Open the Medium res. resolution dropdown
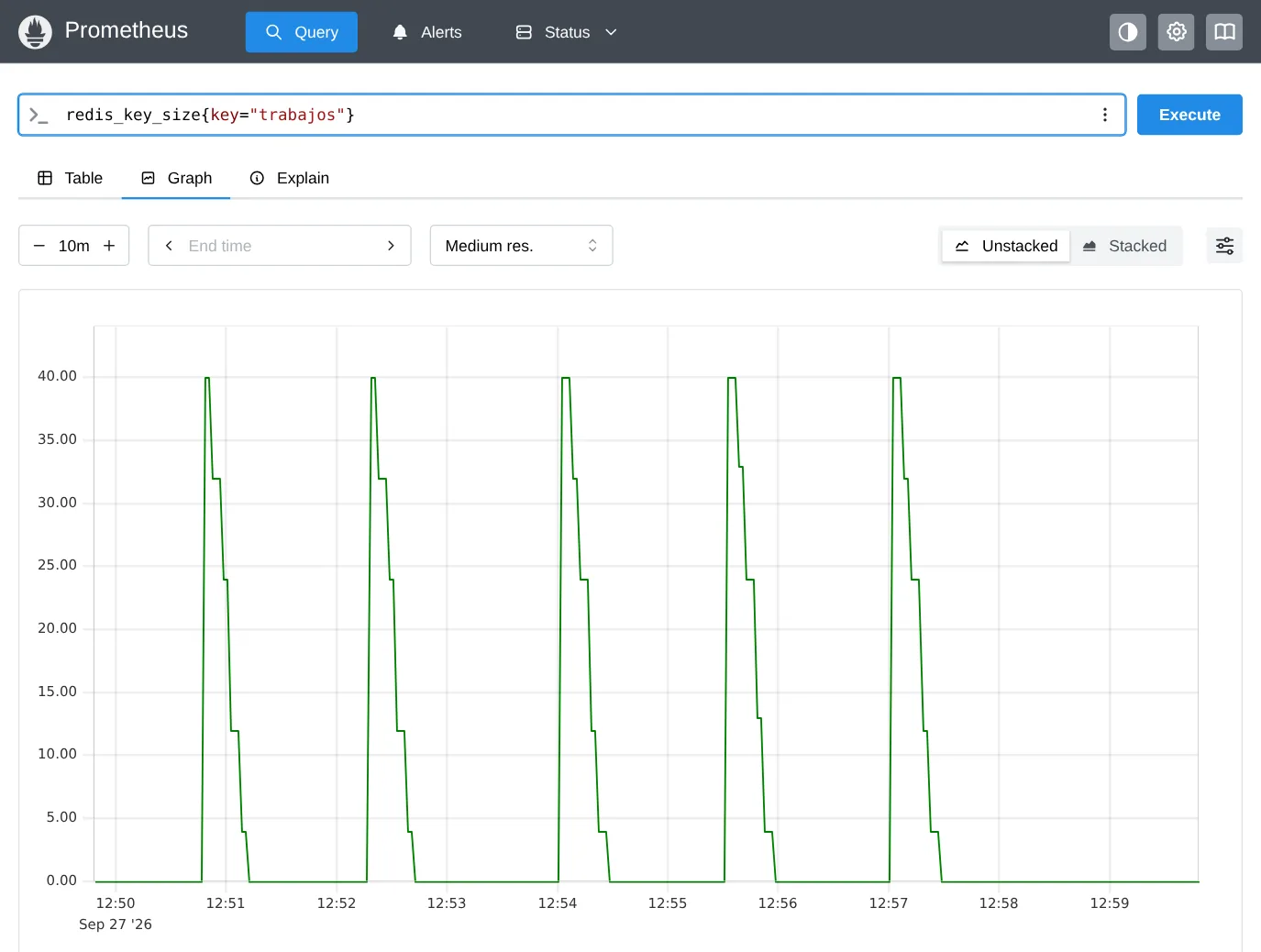This screenshot has width=1261, height=952. [x=521, y=246]
